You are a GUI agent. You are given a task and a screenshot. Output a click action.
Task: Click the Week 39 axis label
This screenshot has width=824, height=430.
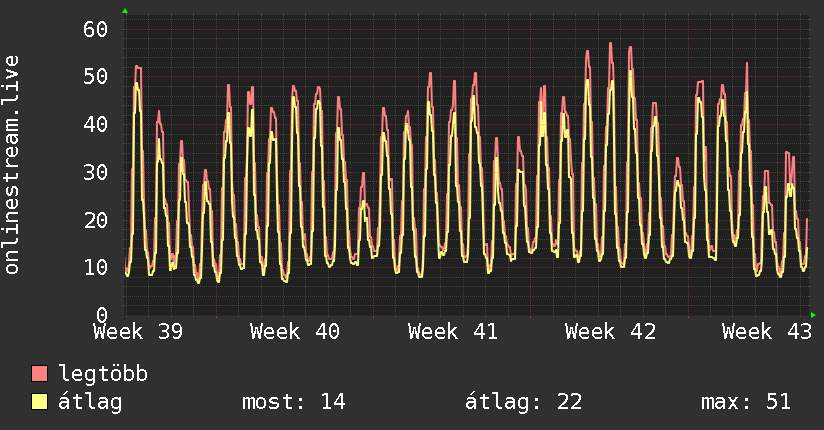pos(138,332)
